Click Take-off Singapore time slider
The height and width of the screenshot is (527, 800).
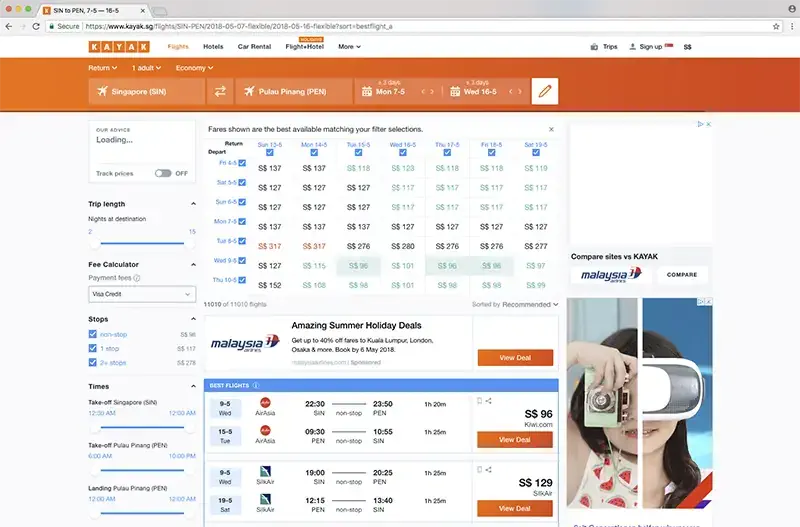(x=142, y=427)
